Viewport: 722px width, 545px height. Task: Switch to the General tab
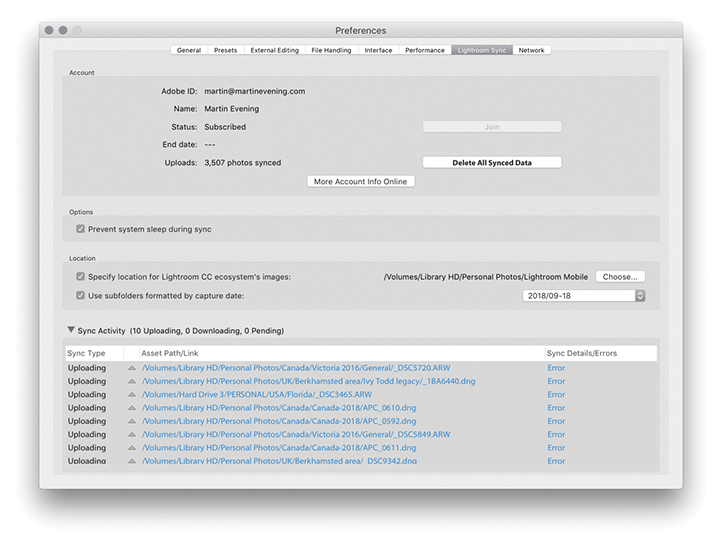[x=189, y=50]
